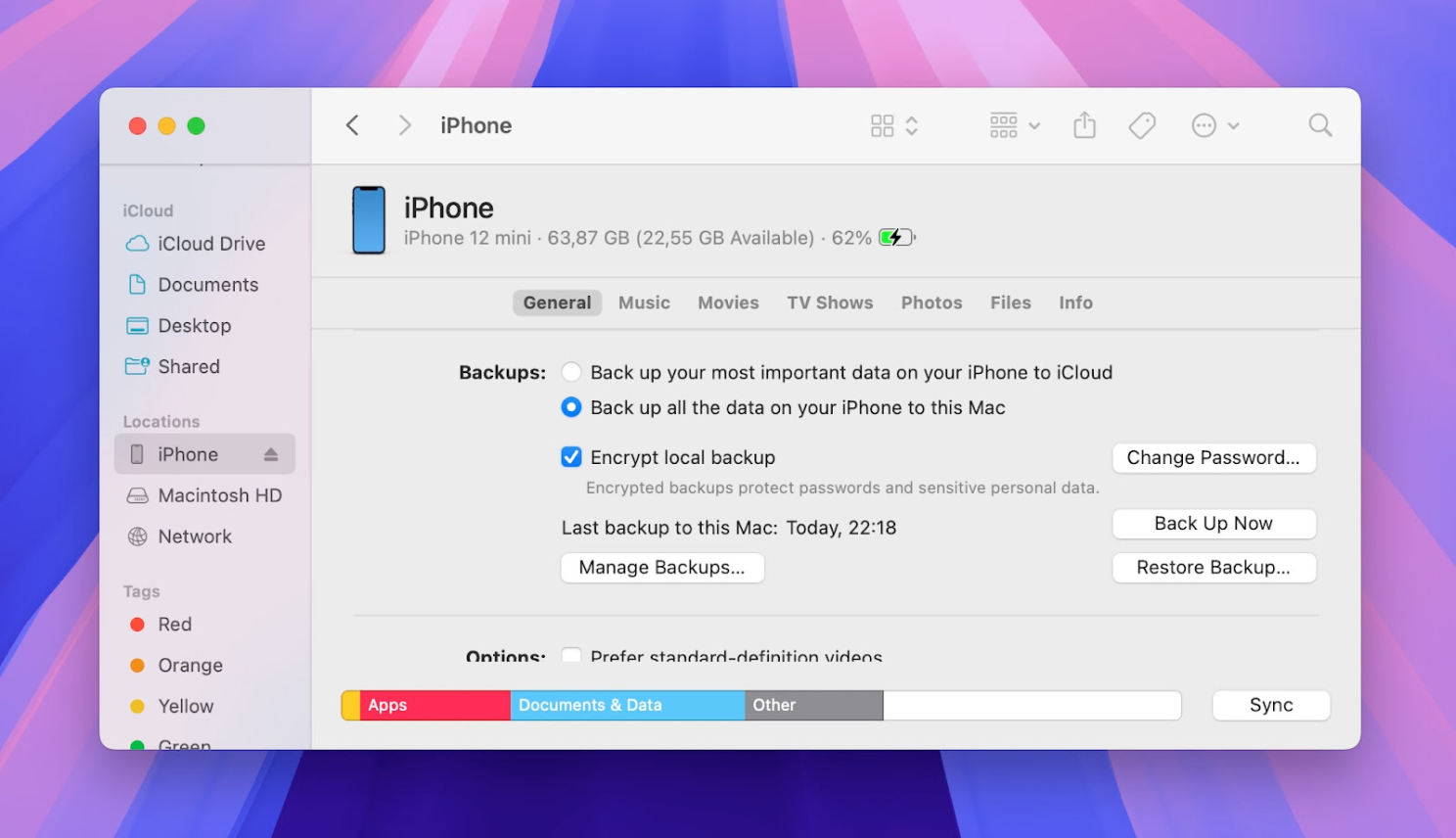Switch to the Movies tab

tap(728, 303)
